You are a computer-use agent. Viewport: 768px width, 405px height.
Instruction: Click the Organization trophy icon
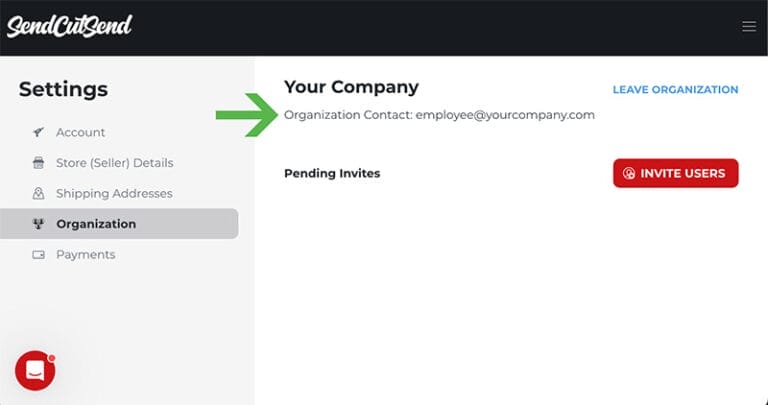click(x=39, y=224)
